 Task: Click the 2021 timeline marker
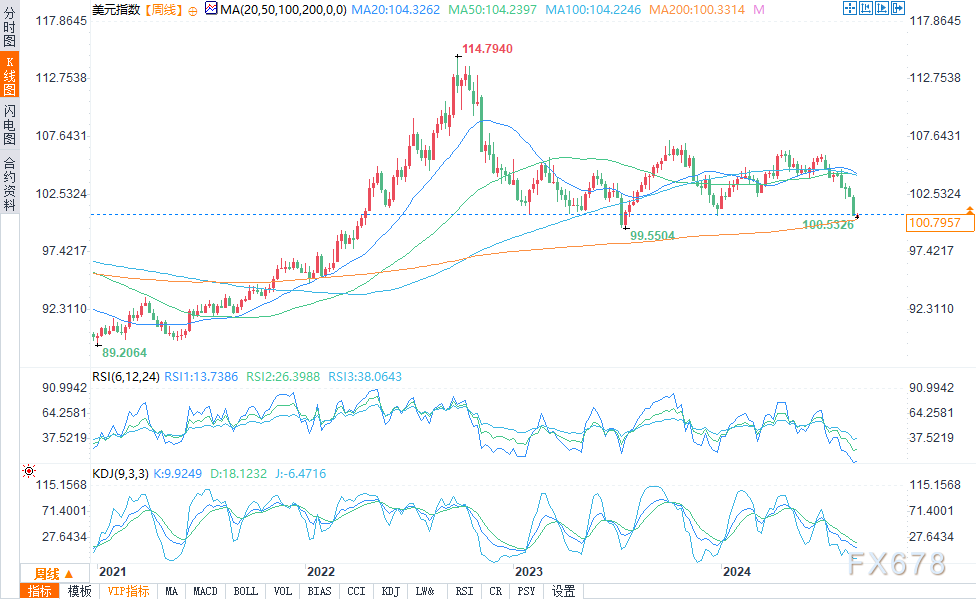point(112,572)
